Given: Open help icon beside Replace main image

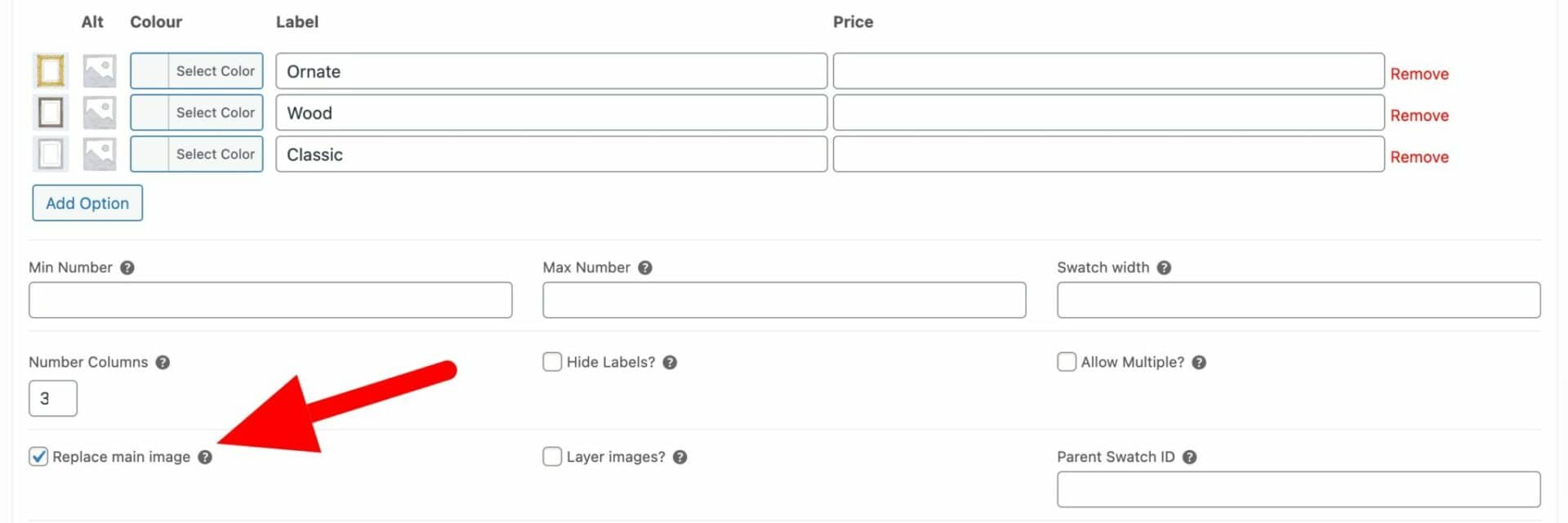Looking at the screenshot, I should pyautogui.click(x=205, y=457).
